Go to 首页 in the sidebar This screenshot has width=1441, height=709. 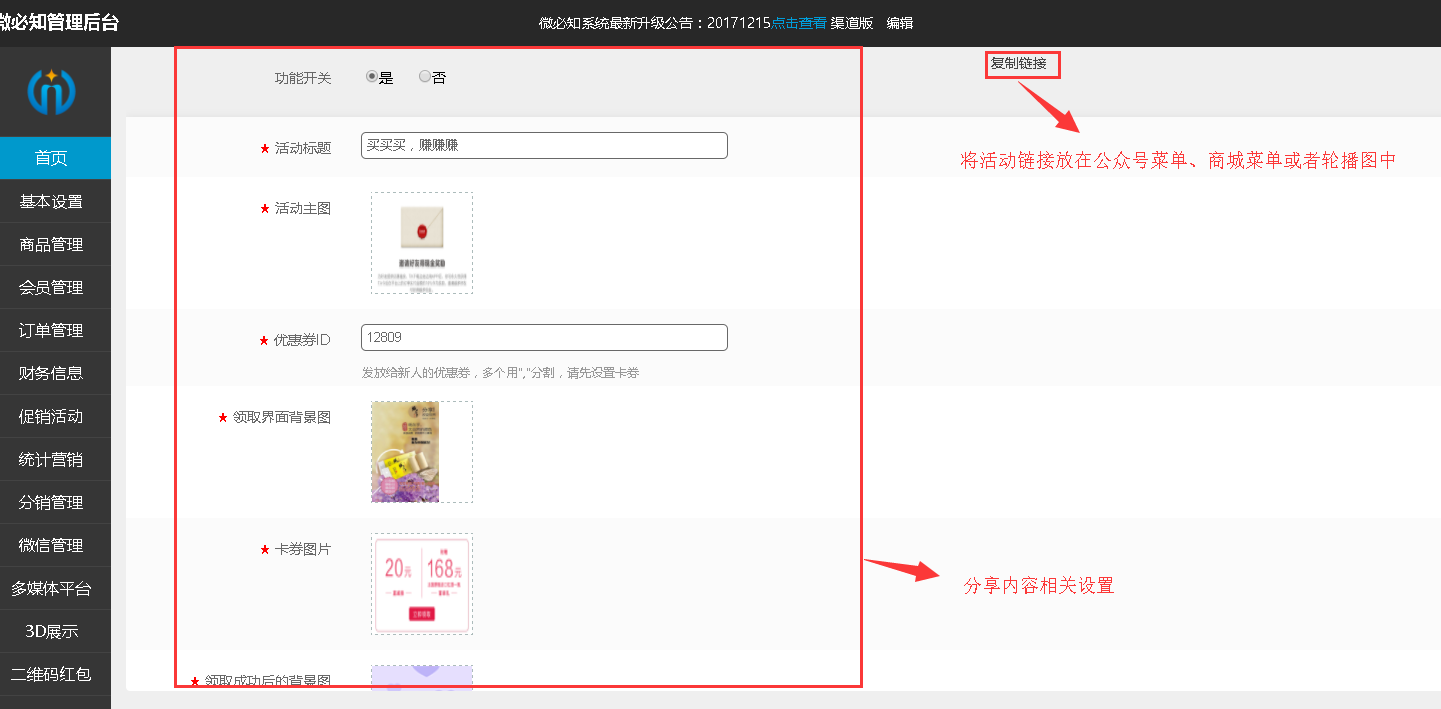(x=55, y=158)
